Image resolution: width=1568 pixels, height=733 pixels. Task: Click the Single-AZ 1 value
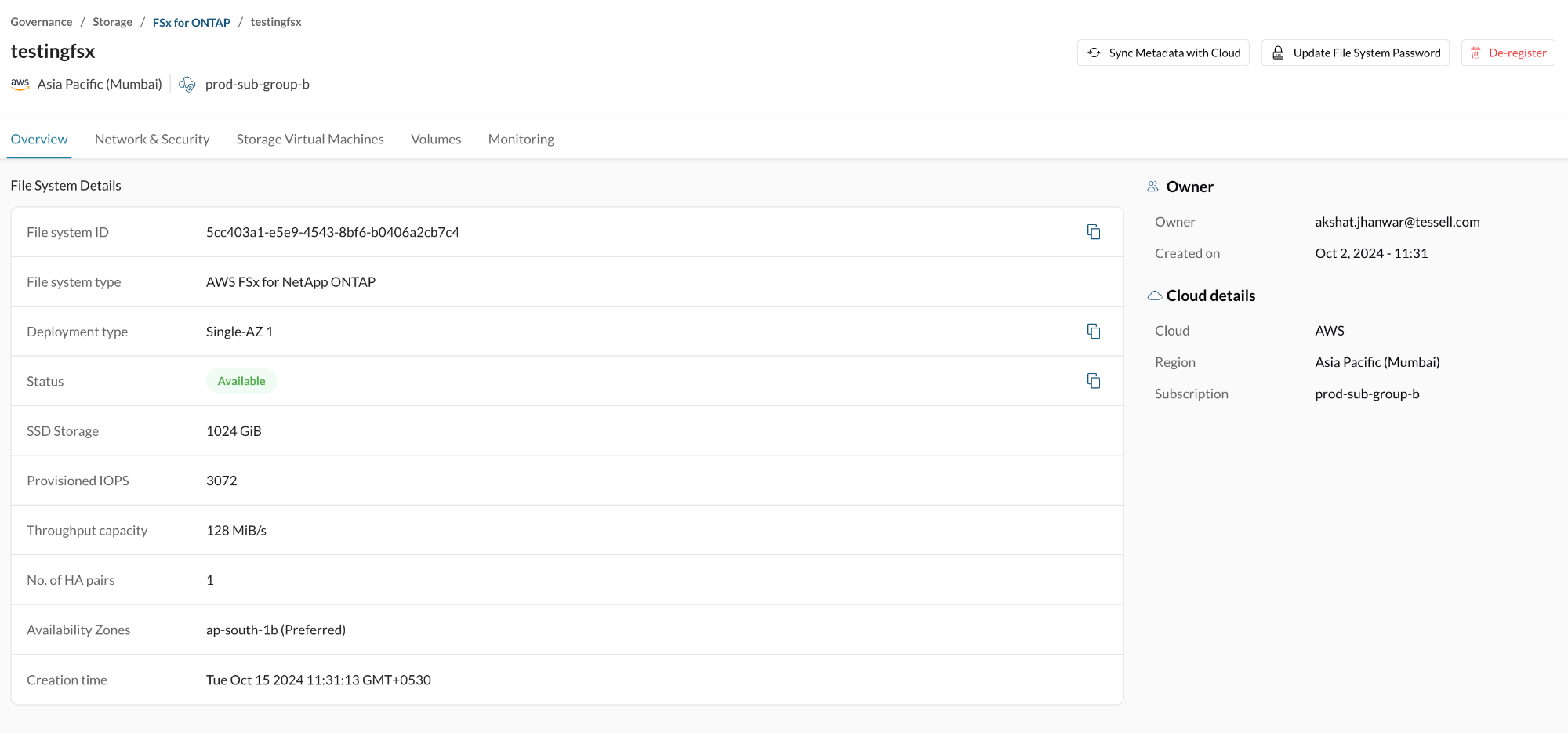point(240,332)
